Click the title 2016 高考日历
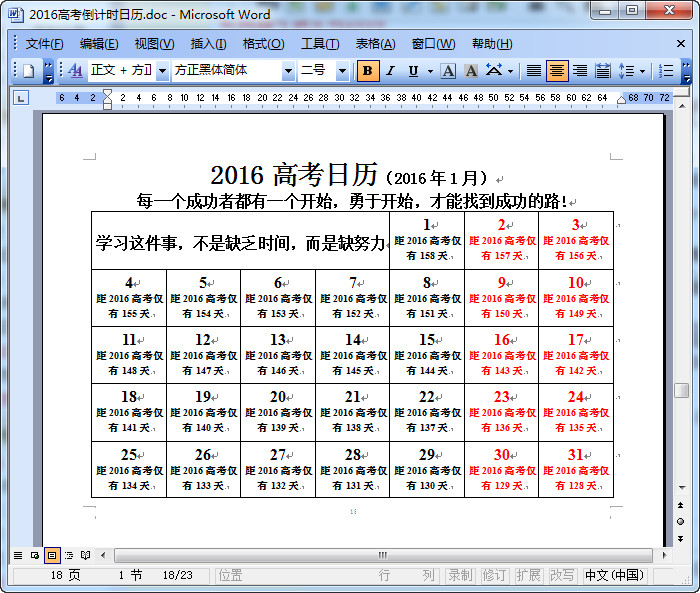 294,175
